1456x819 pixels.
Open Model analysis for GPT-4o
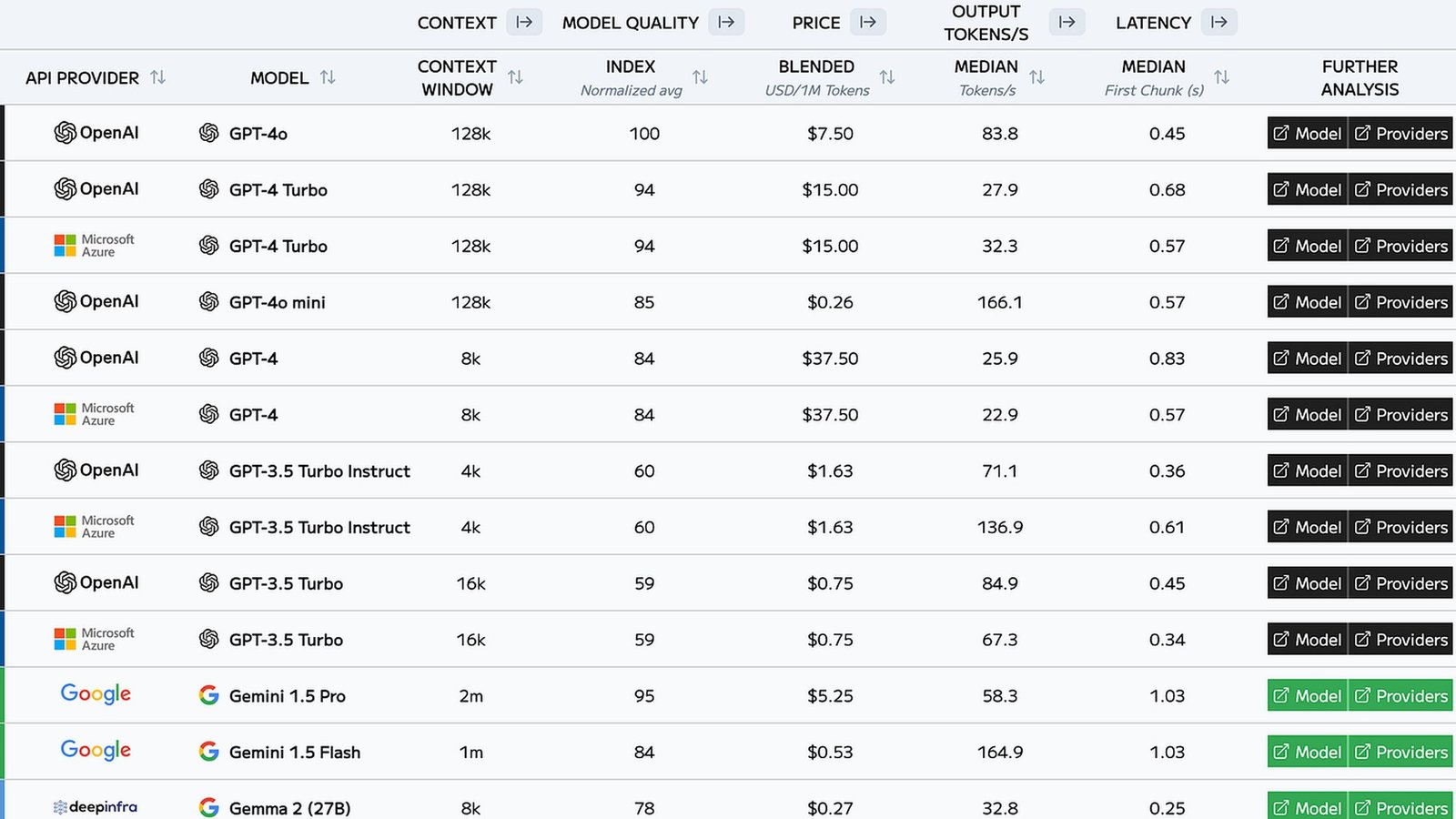pyautogui.click(x=1307, y=133)
